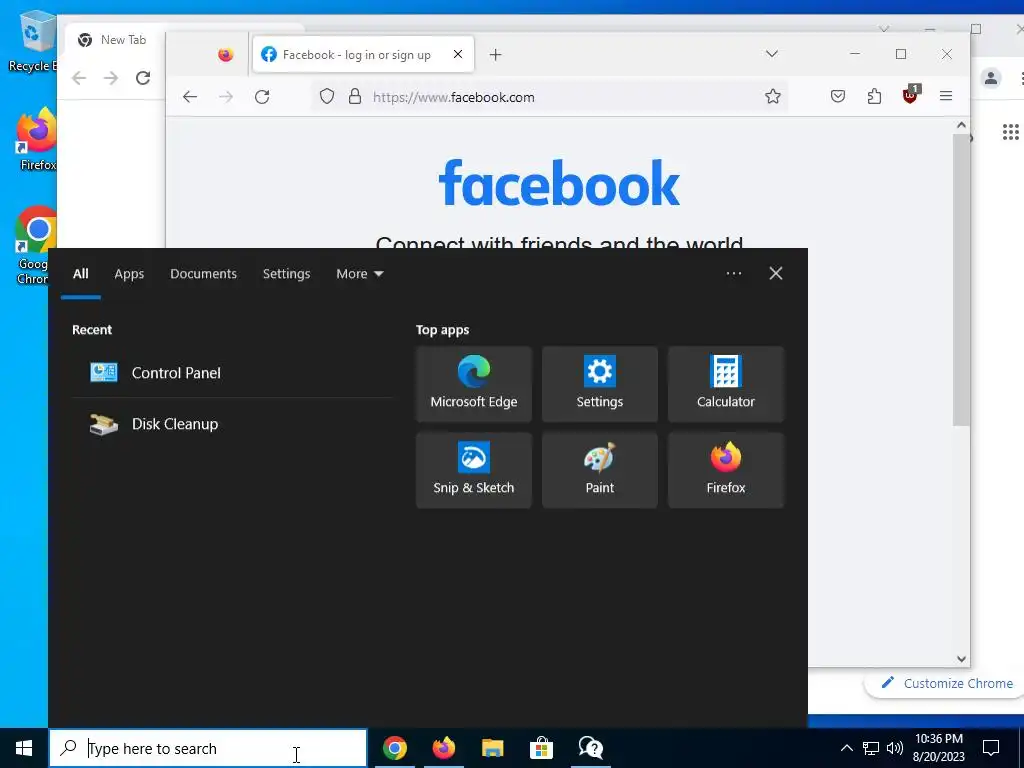The image size is (1024, 768).
Task: Open the notification center icon
Action: tap(991, 748)
